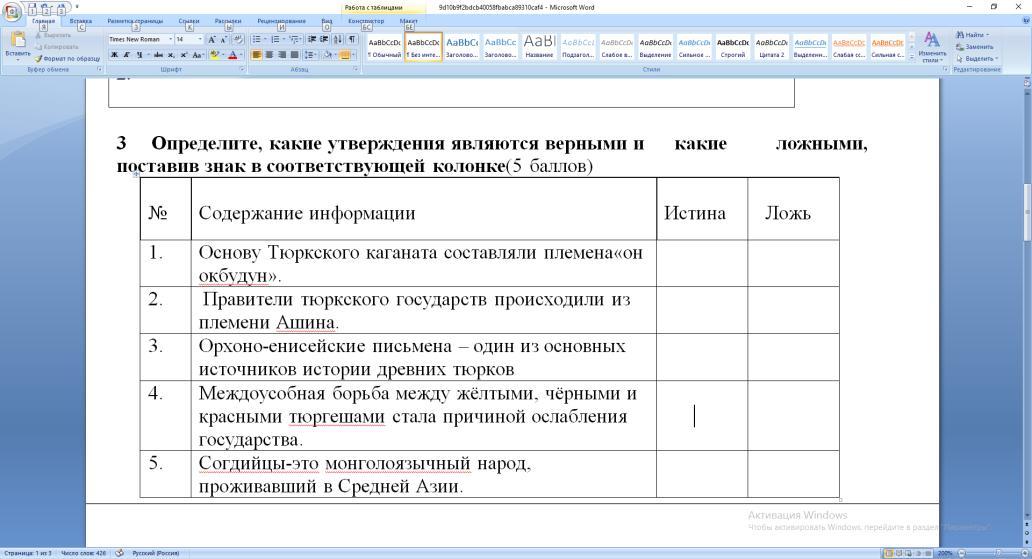Viewport: 1032px width, 559px height.
Task: Apply the Обычный style
Action: tap(384, 47)
